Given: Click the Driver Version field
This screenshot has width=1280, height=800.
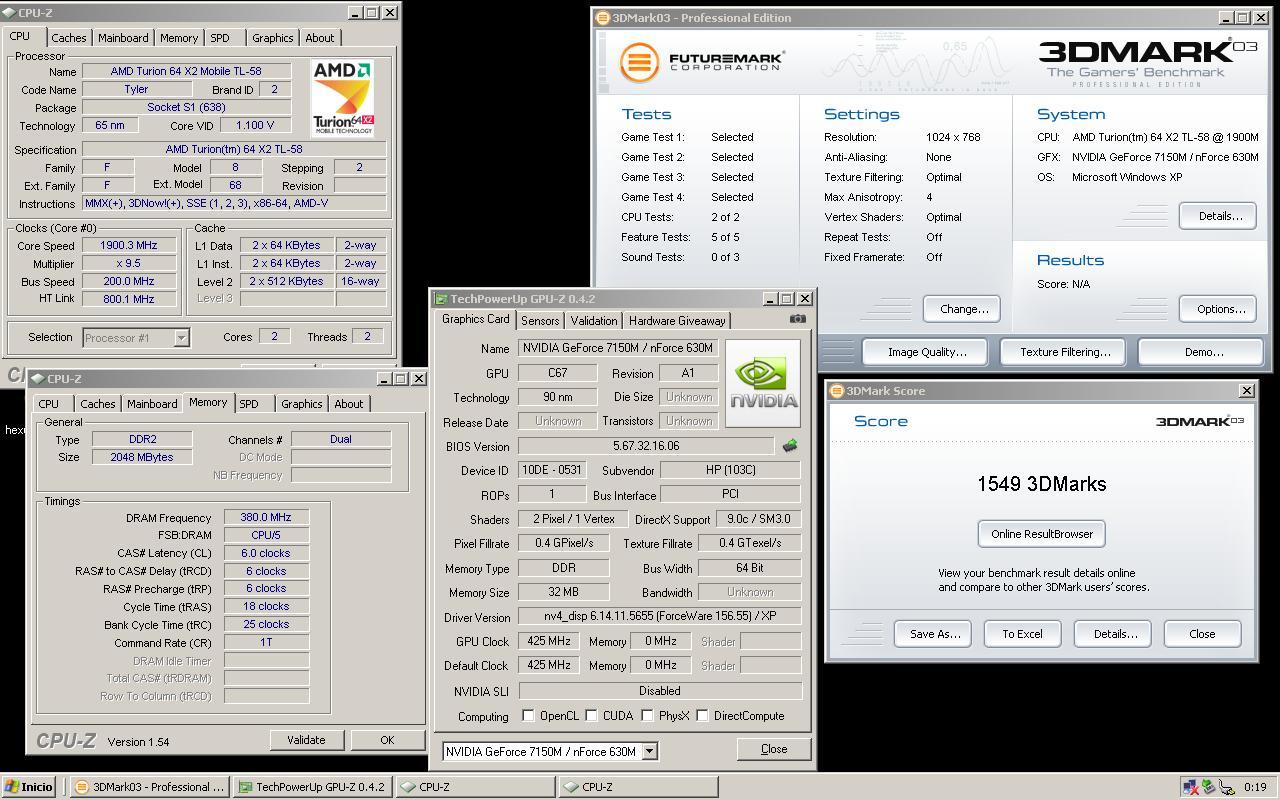Looking at the screenshot, I should (x=660, y=617).
